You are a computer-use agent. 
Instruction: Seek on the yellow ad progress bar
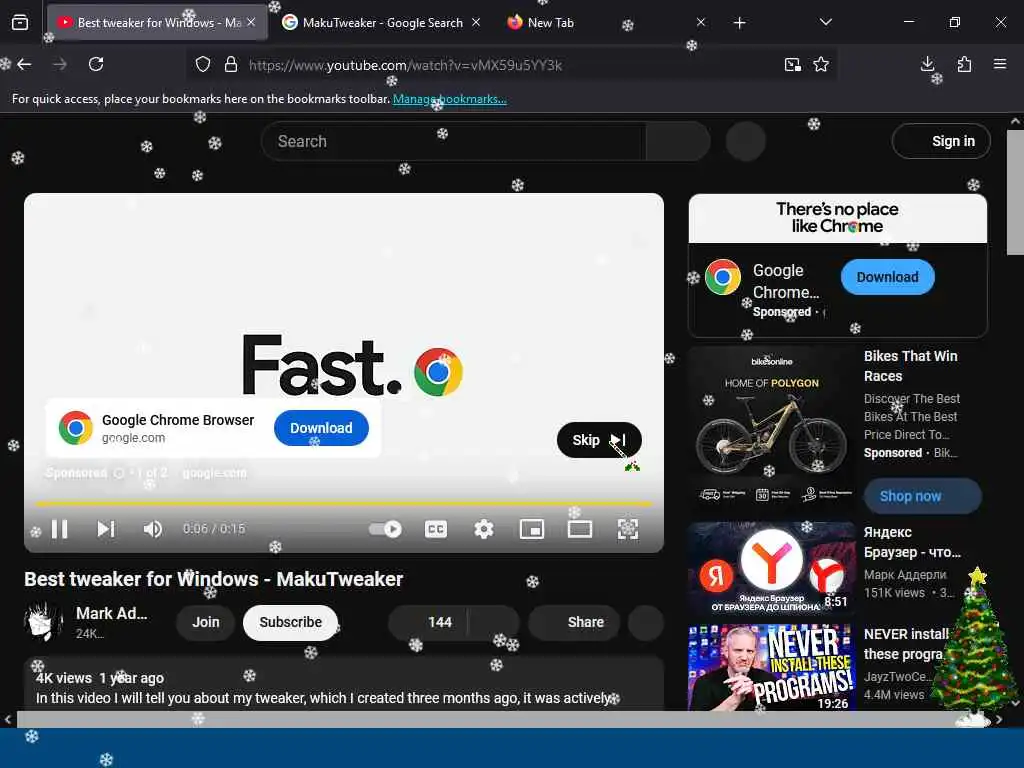(x=344, y=504)
